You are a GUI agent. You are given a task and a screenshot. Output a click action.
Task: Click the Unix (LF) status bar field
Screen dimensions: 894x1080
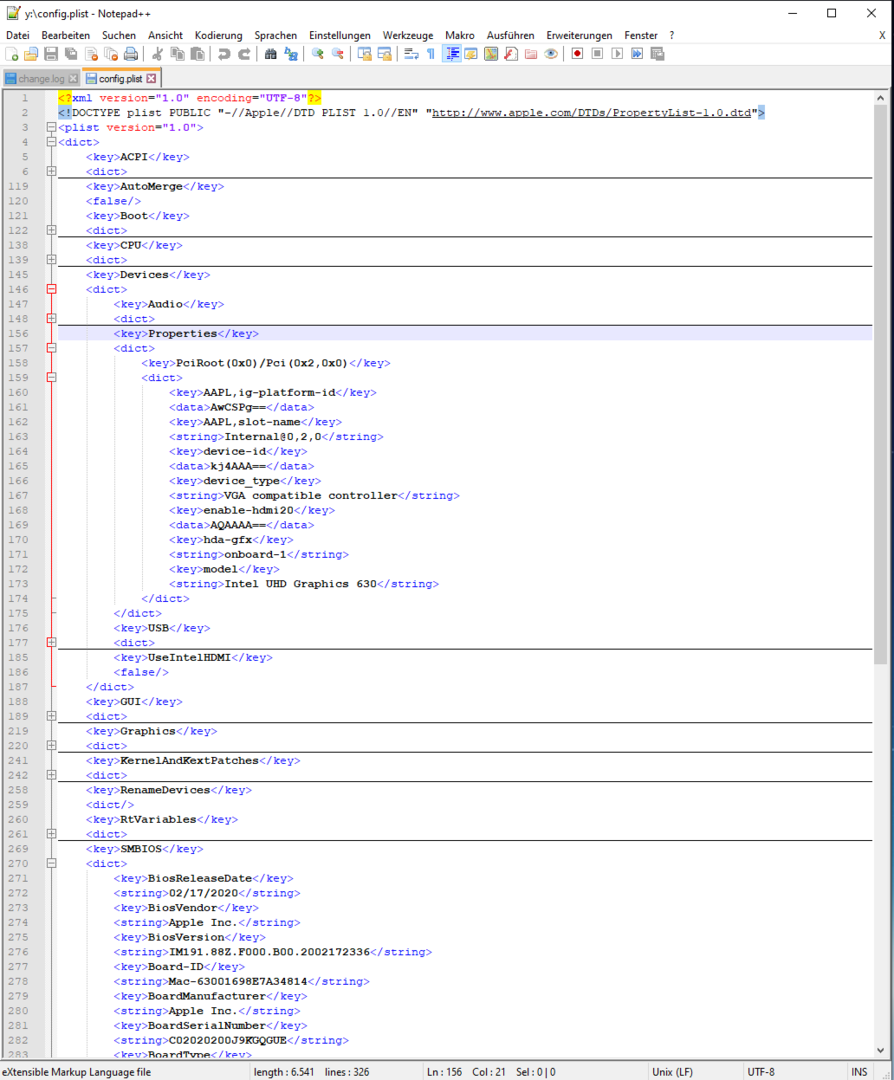click(x=672, y=1072)
